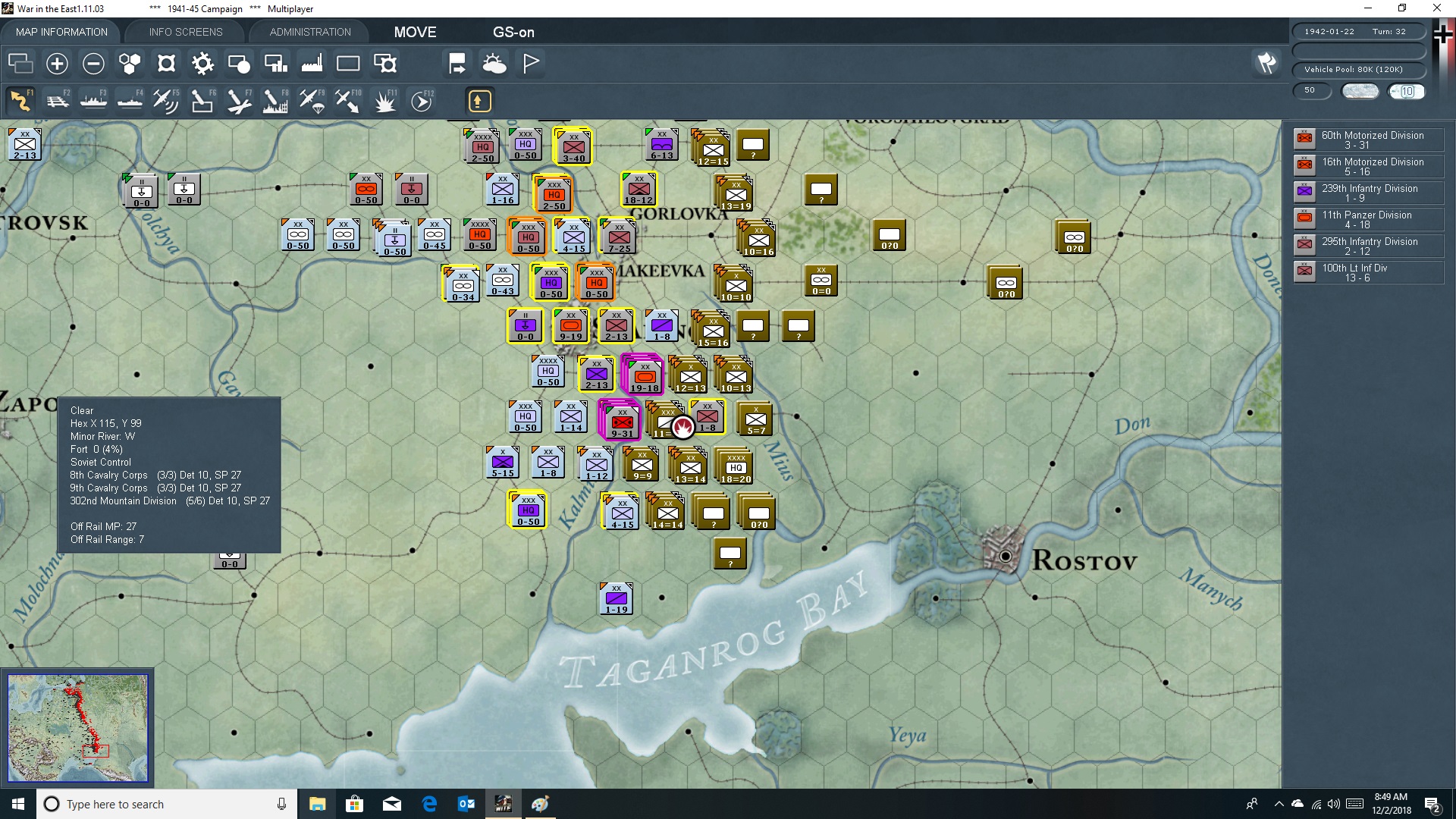Select the 18-12 unit counter
Screen dimensions: 1456x819
point(639,189)
